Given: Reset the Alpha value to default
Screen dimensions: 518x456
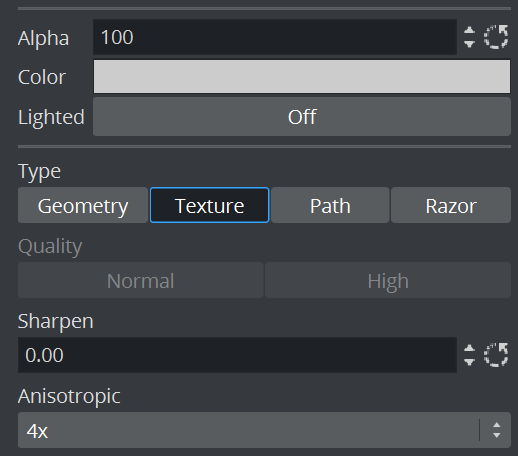Looking at the screenshot, I should point(496,37).
